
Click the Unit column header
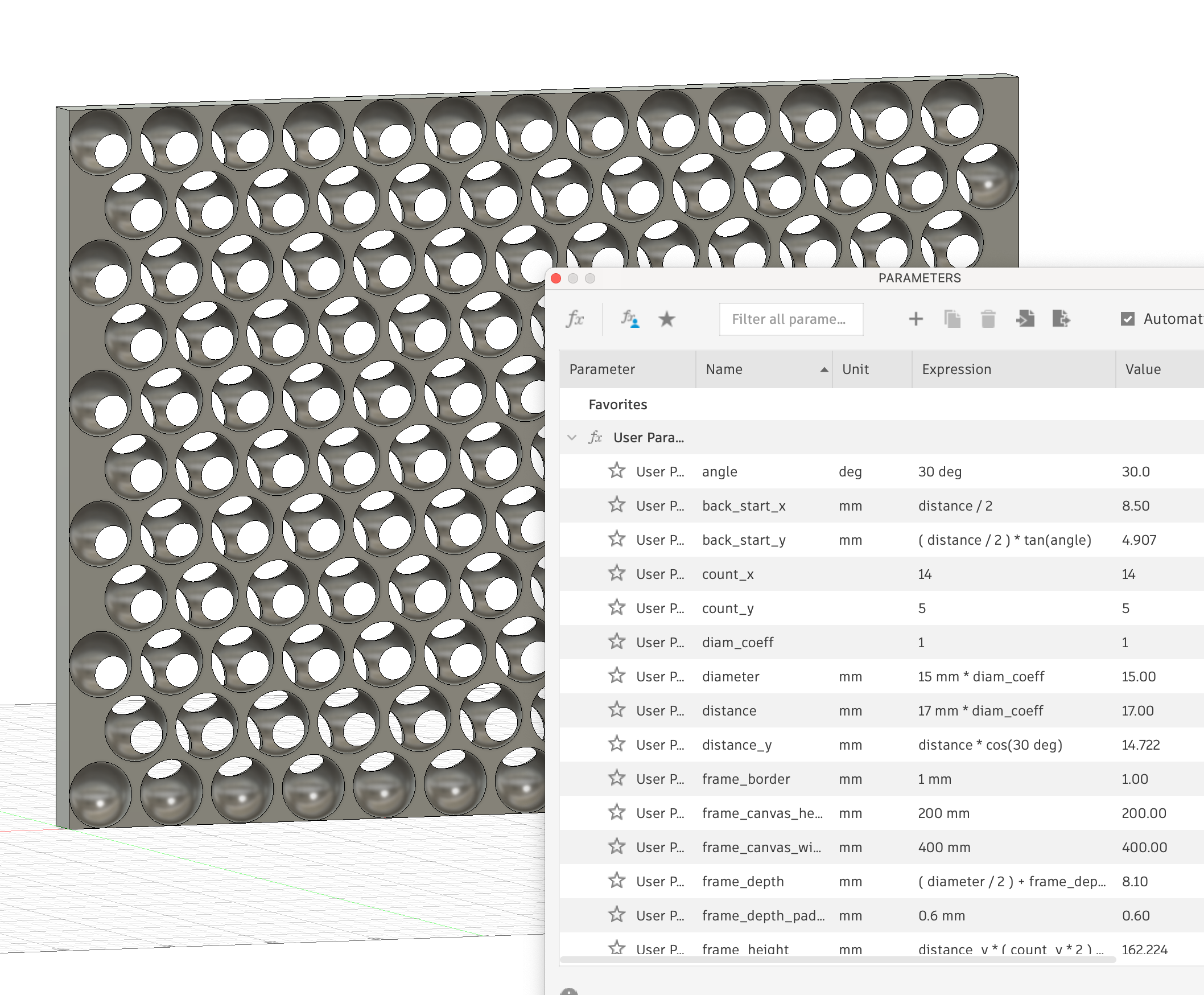(x=872, y=369)
